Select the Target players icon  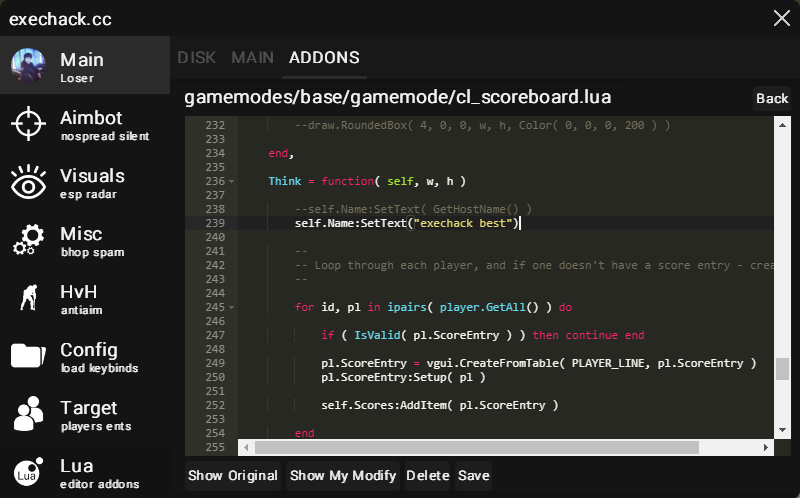[28, 414]
